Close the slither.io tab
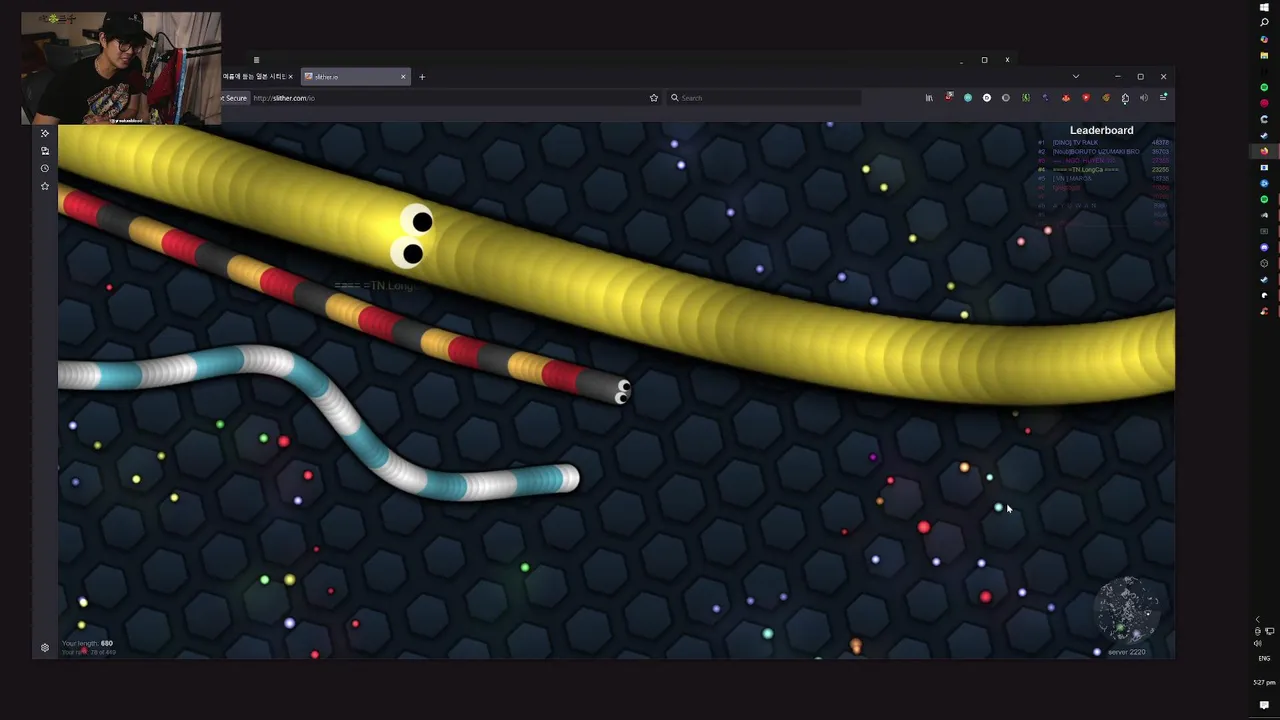Screen dimensions: 1280x720 (x=403, y=77)
